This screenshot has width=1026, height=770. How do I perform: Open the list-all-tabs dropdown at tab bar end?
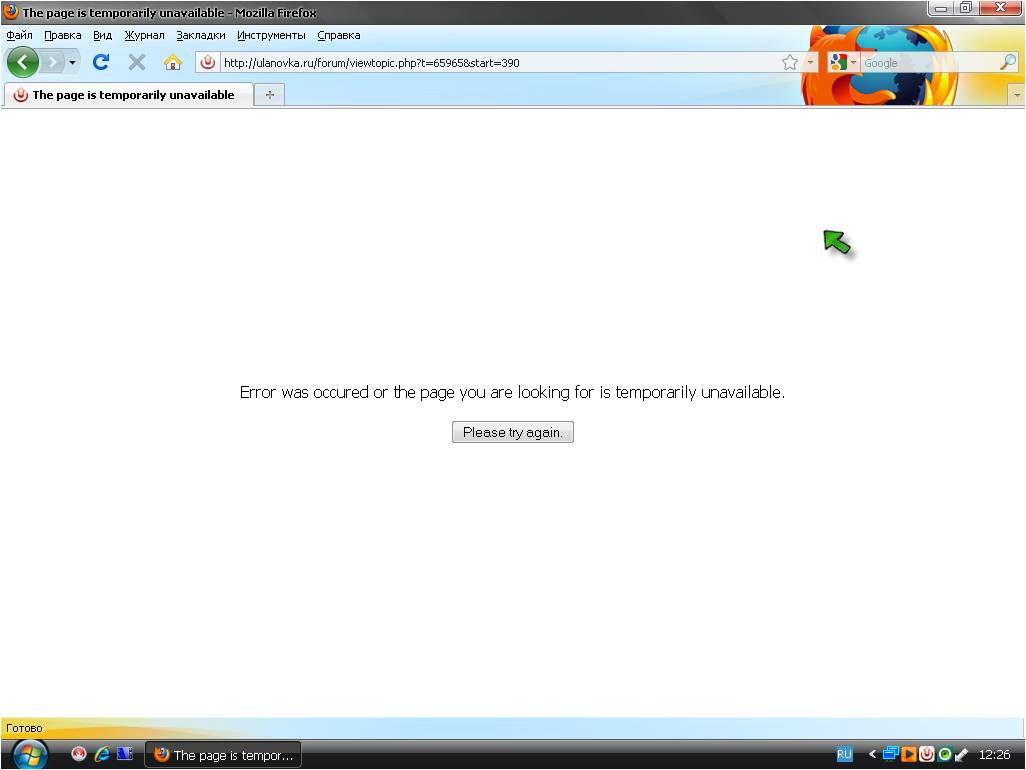click(x=1016, y=95)
